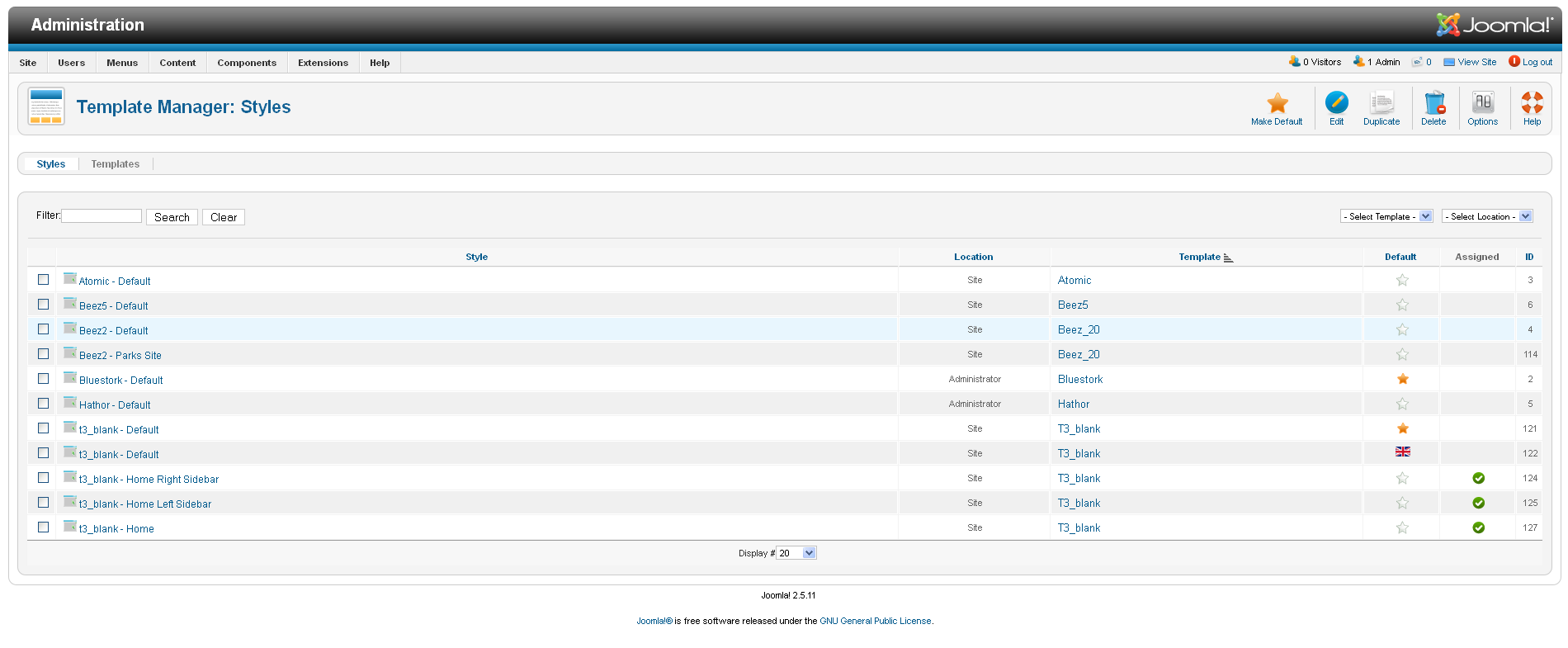1568x648 pixels.
Task: Click the Edit toolbar icon
Action: tap(1336, 103)
